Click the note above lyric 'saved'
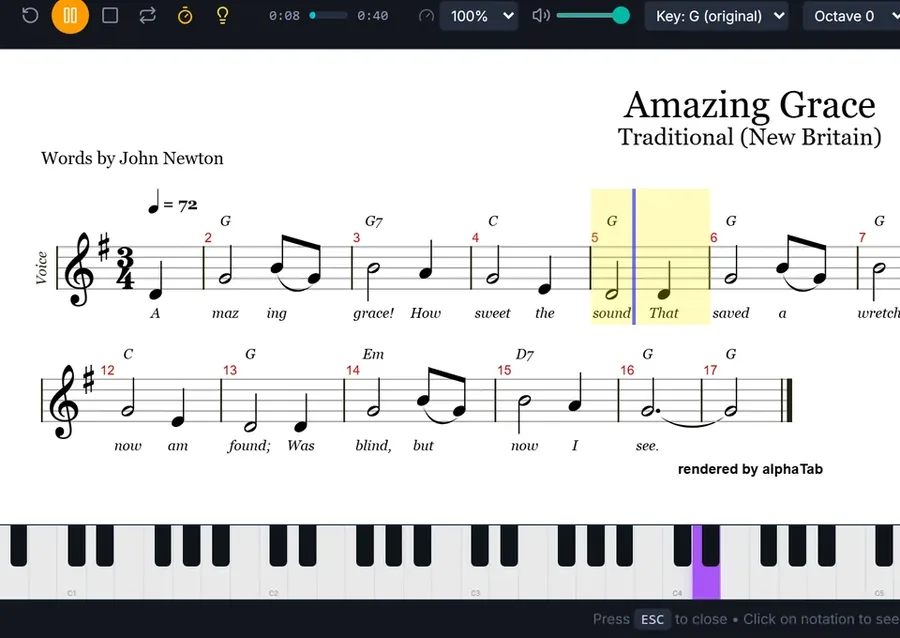 point(730,278)
